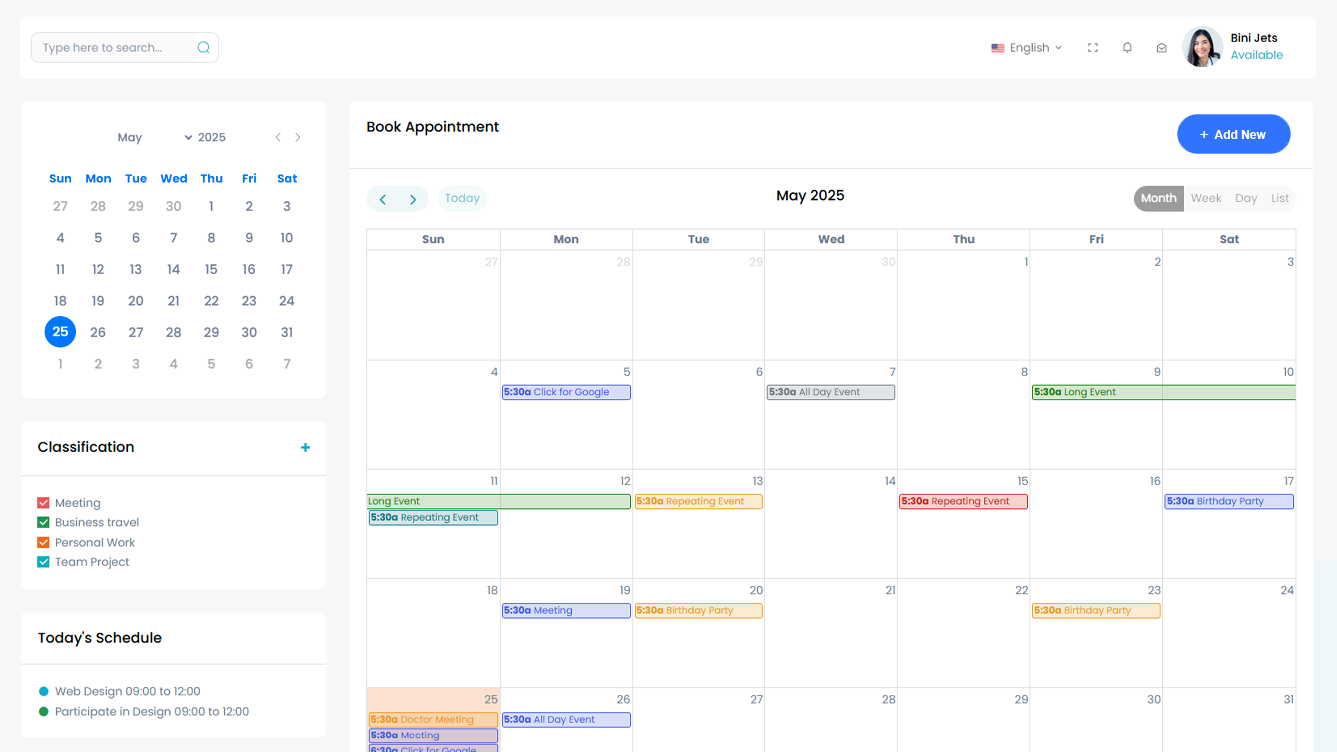Screen dimensions: 1337x752
Task: Open the English language dropdown
Action: tap(1027, 47)
